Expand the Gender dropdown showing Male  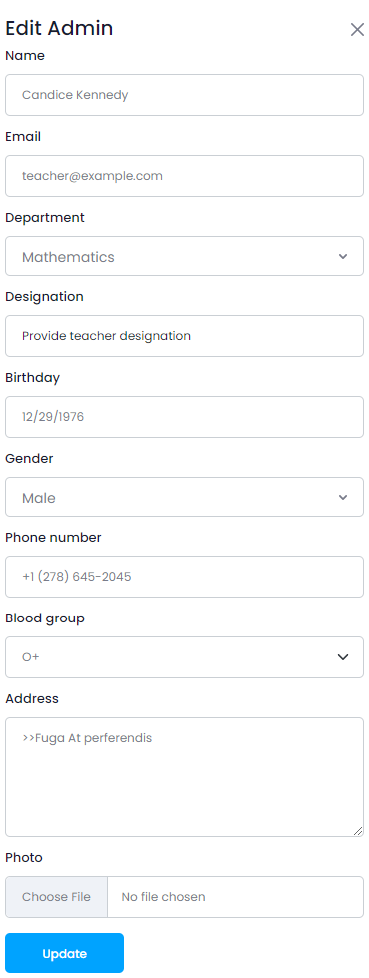point(184,497)
